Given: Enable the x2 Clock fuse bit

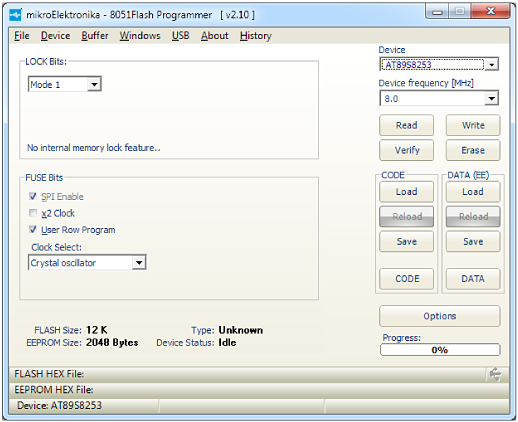Looking at the screenshot, I should 33,213.
